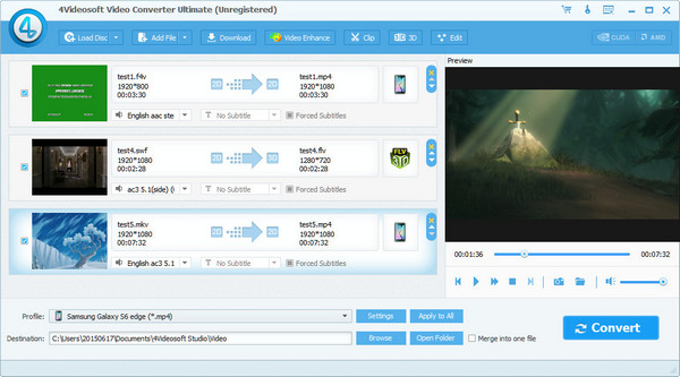Open the Video Enhance tool

(x=300, y=38)
